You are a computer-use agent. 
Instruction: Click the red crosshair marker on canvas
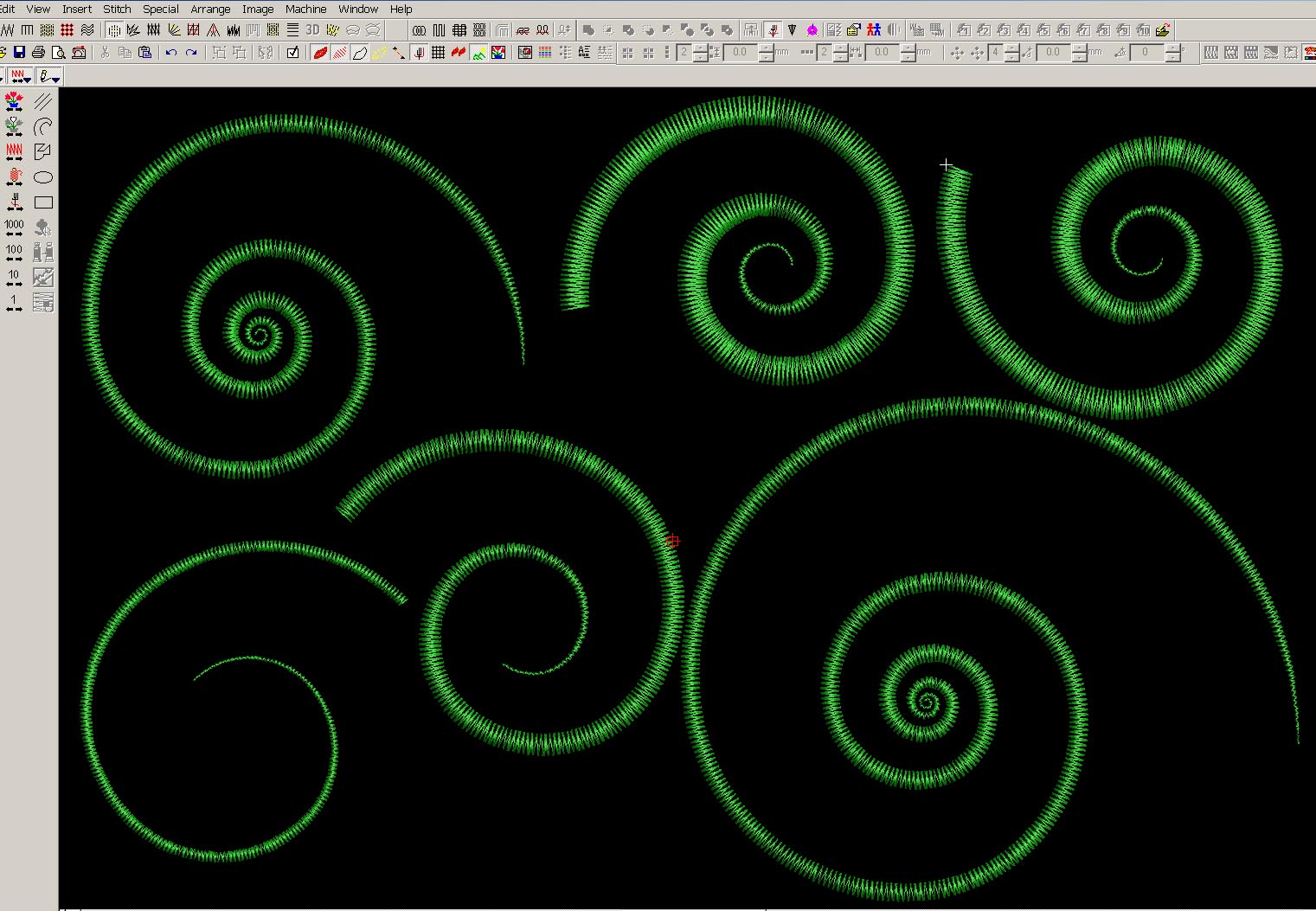(673, 541)
